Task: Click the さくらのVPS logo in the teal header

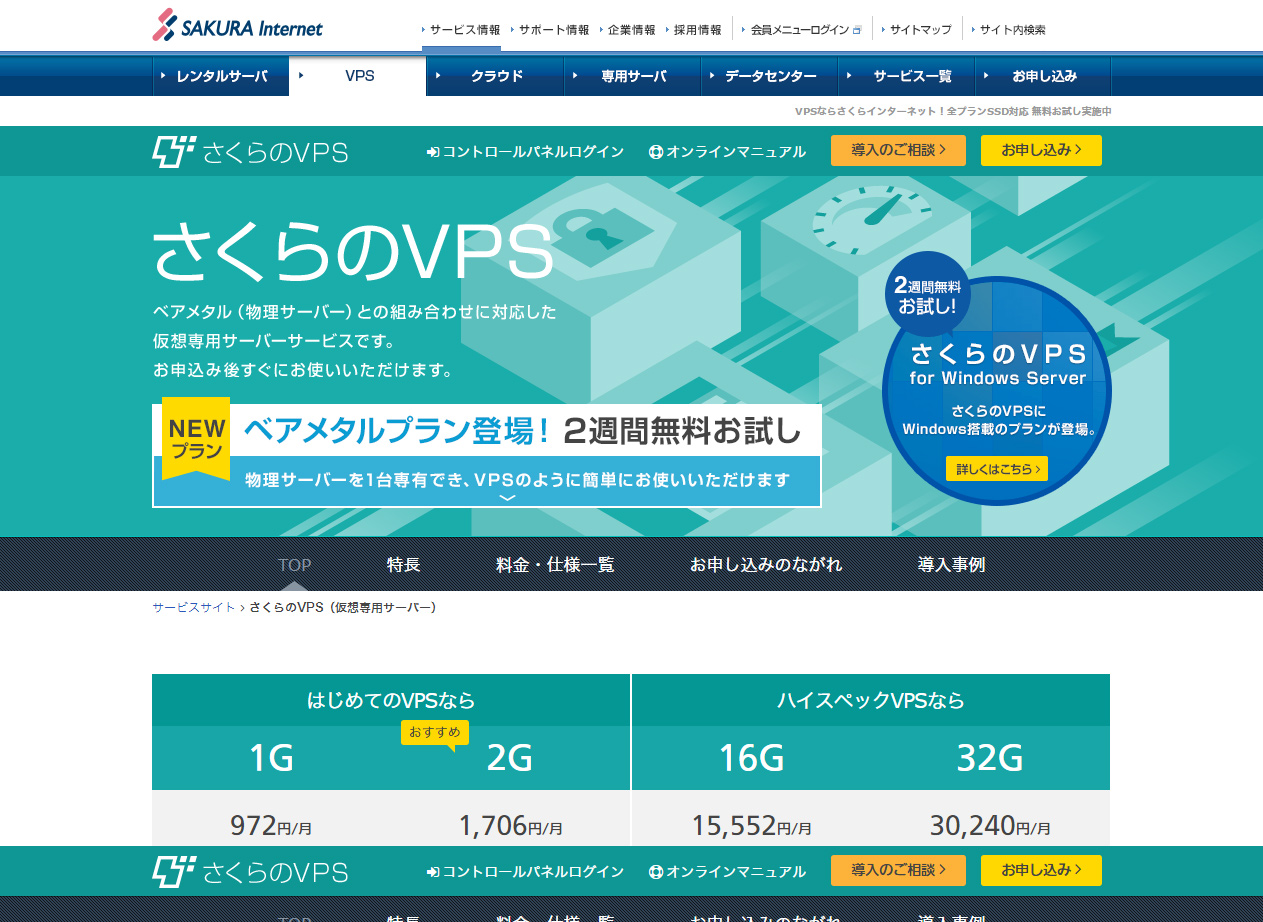Action: pos(250,152)
